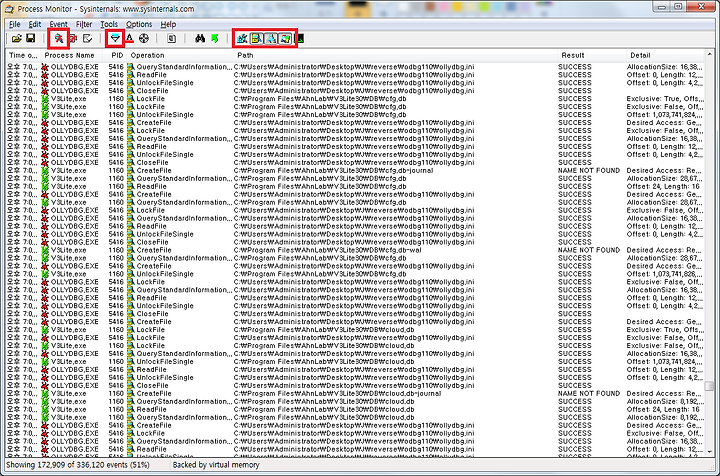Viewport: 720px width, 476px height.
Task: Click NAME NOT FOUND in the cfg.db-journal row
Action: 589,170
